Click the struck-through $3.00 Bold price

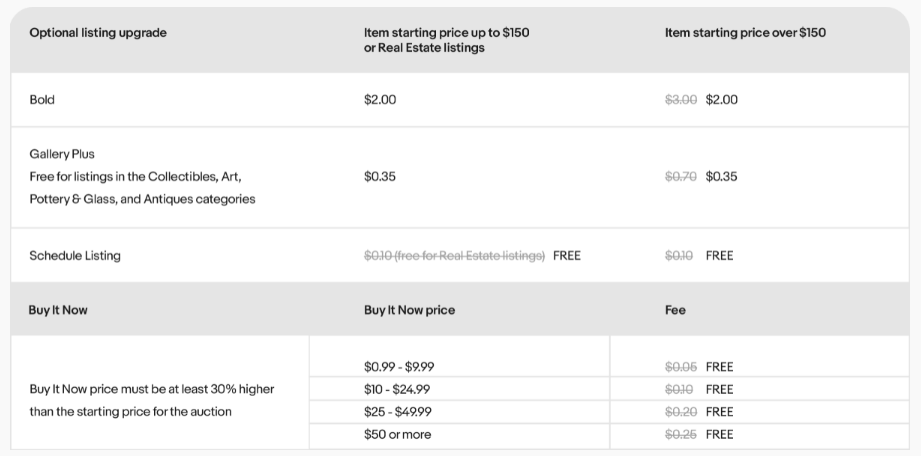(x=681, y=100)
